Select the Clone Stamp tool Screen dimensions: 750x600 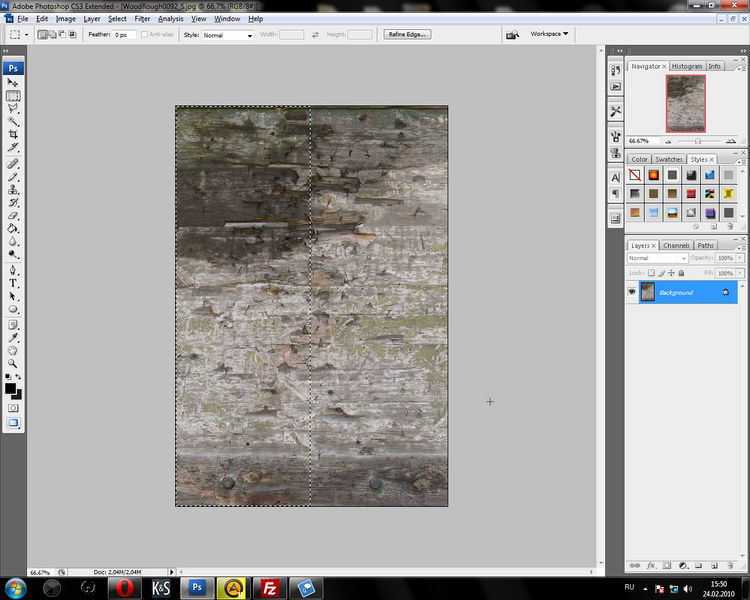tap(13, 190)
